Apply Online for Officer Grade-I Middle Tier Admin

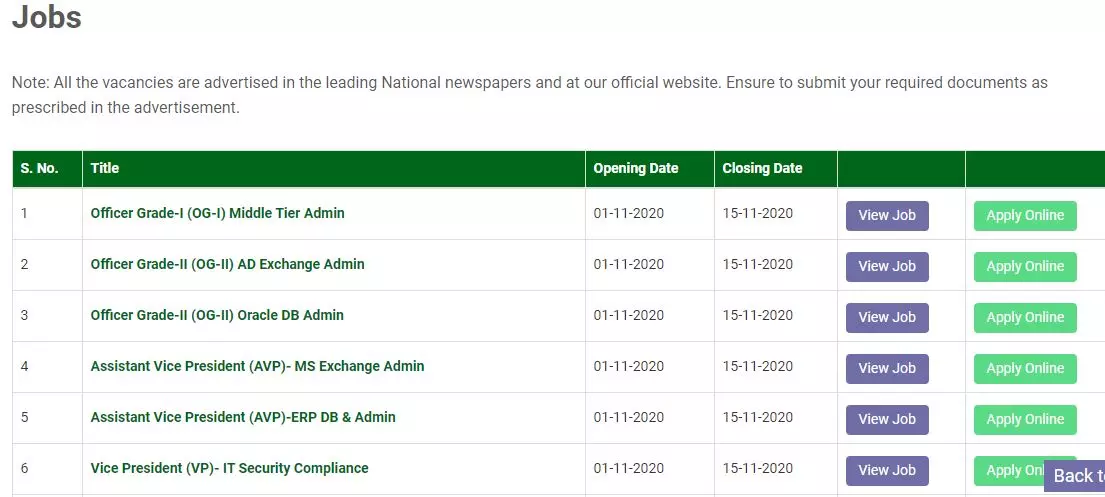[x=1025, y=216]
